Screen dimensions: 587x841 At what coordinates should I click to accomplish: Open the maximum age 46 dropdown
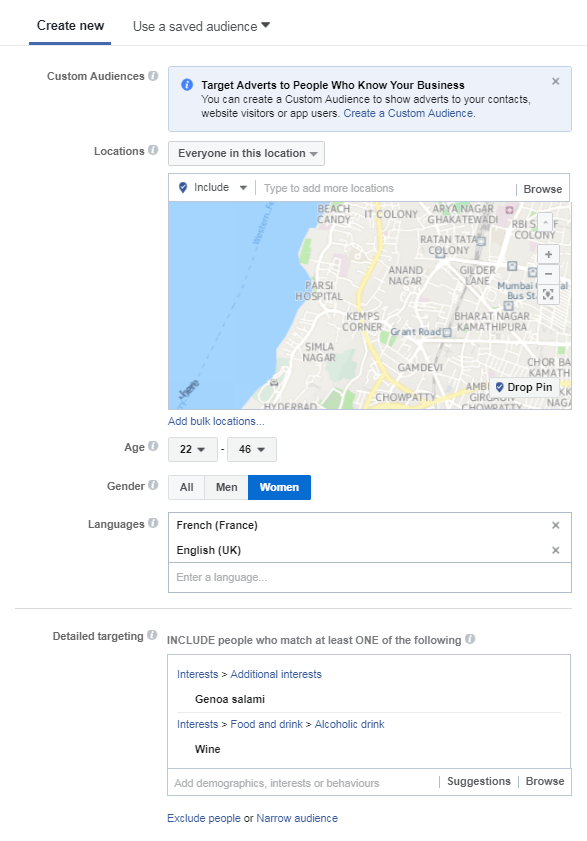click(252, 449)
